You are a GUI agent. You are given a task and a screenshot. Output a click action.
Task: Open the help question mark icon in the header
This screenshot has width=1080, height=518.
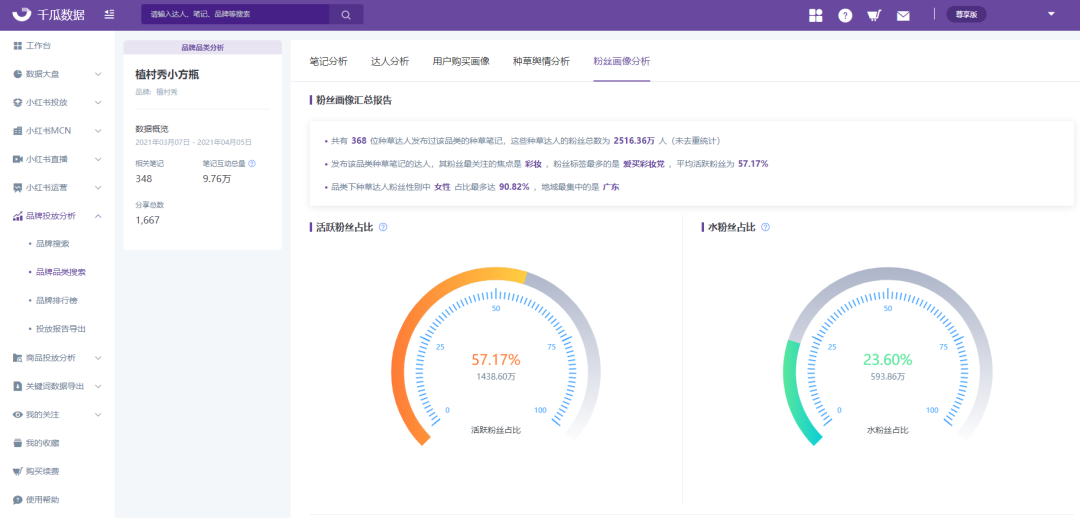coord(845,15)
